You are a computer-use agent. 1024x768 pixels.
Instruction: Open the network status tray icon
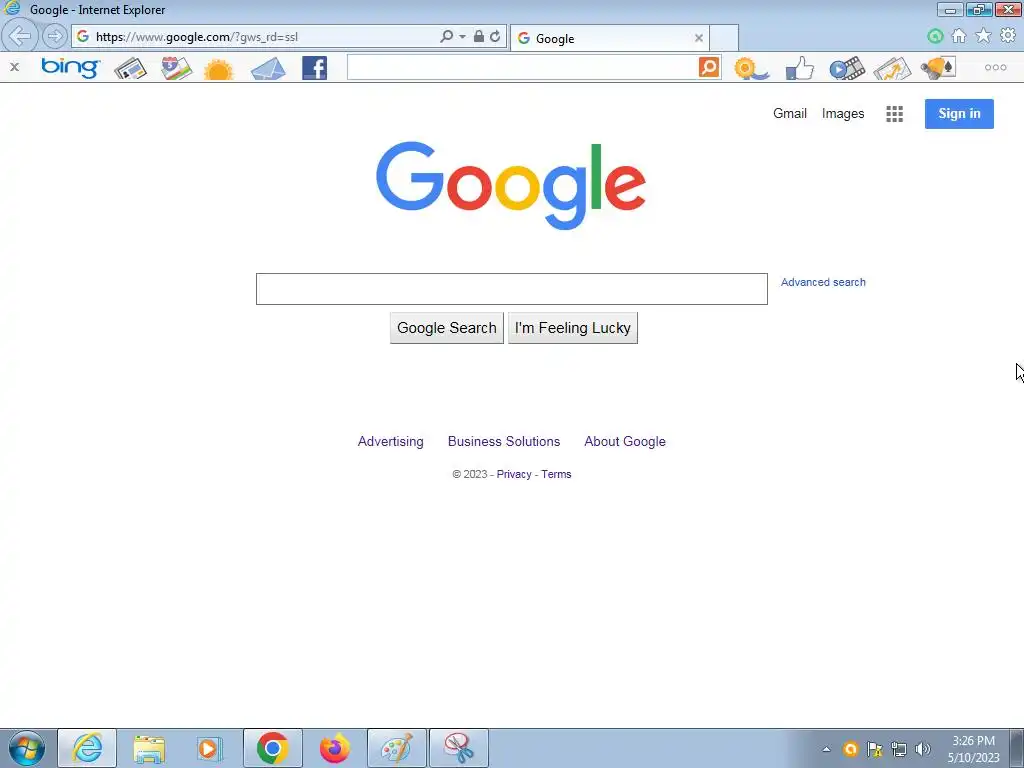pyautogui.click(x=899, y=749)
